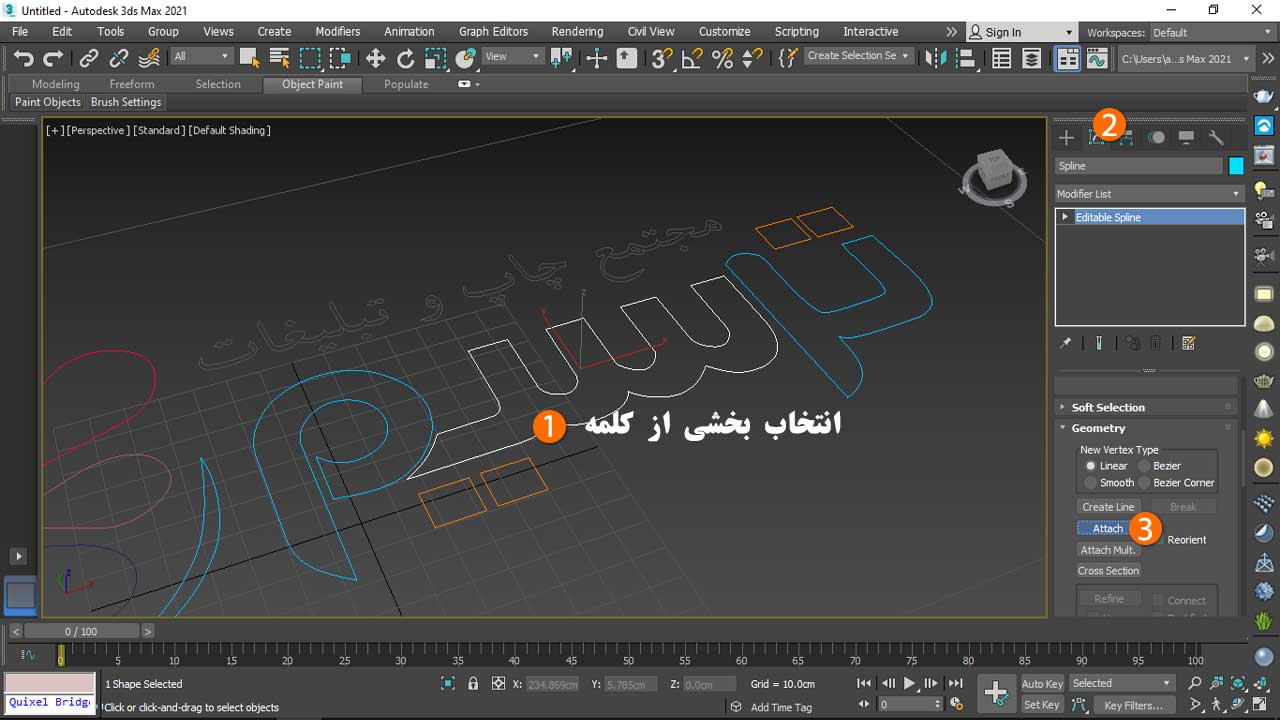Click the Undo arrow icon
Viewport: 1280px width, 720px height.
(x=23, y=58)
